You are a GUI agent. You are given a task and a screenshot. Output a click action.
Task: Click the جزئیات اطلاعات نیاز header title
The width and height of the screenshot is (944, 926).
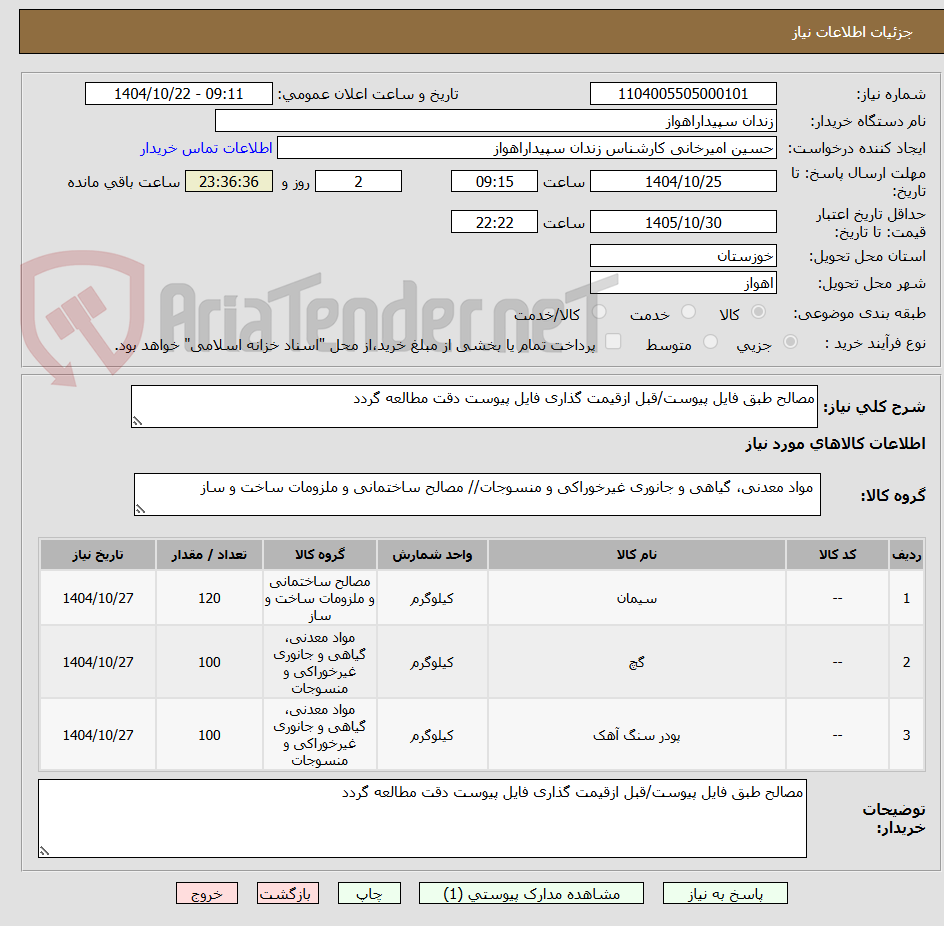coord(852,32)
